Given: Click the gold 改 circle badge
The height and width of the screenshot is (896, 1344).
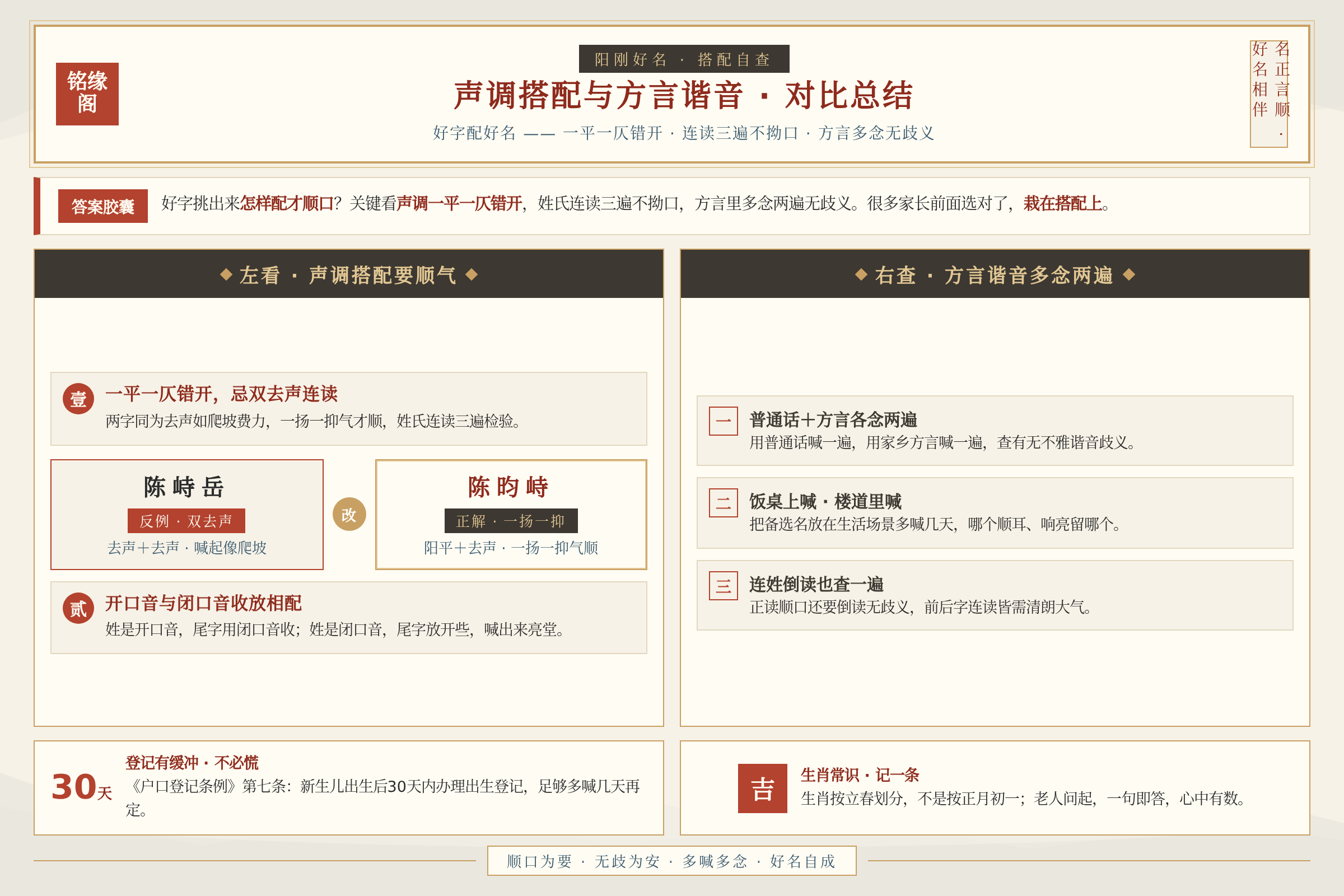Looking at the screenshot, I should (349, 514).
